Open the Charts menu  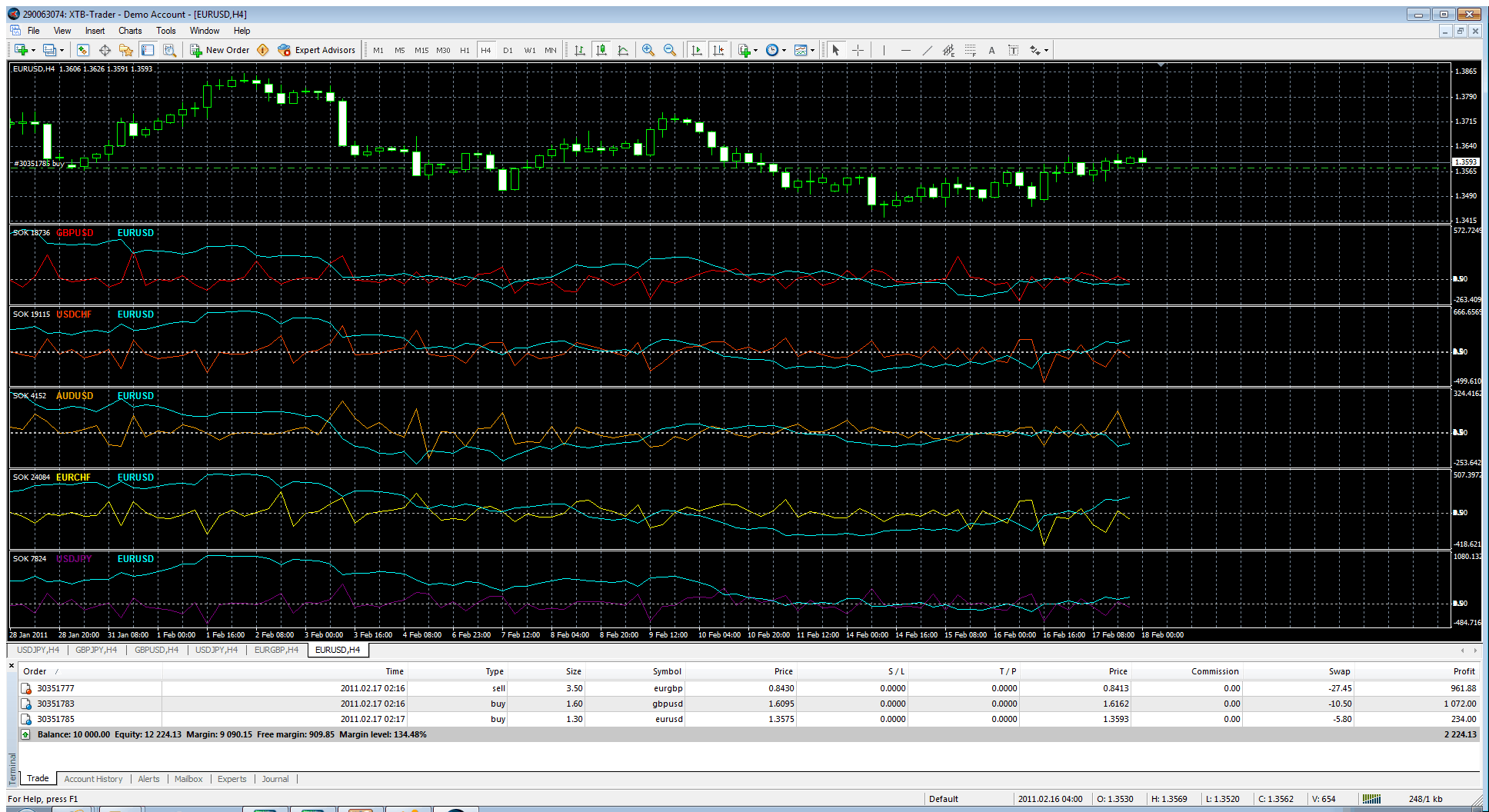point(130,31)
